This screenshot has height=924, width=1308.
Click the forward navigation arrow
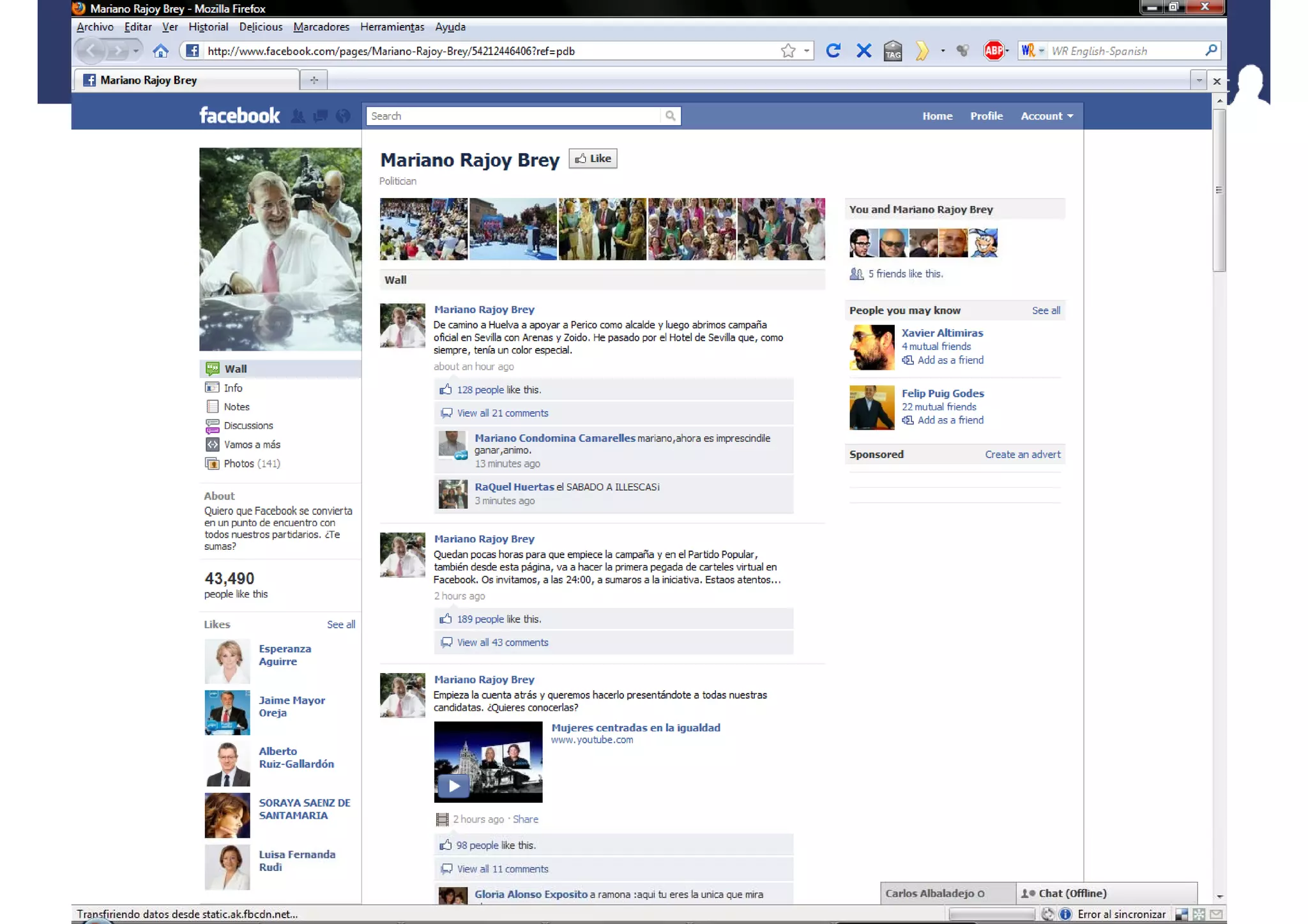pyautogui.click(x=118, y=50)
